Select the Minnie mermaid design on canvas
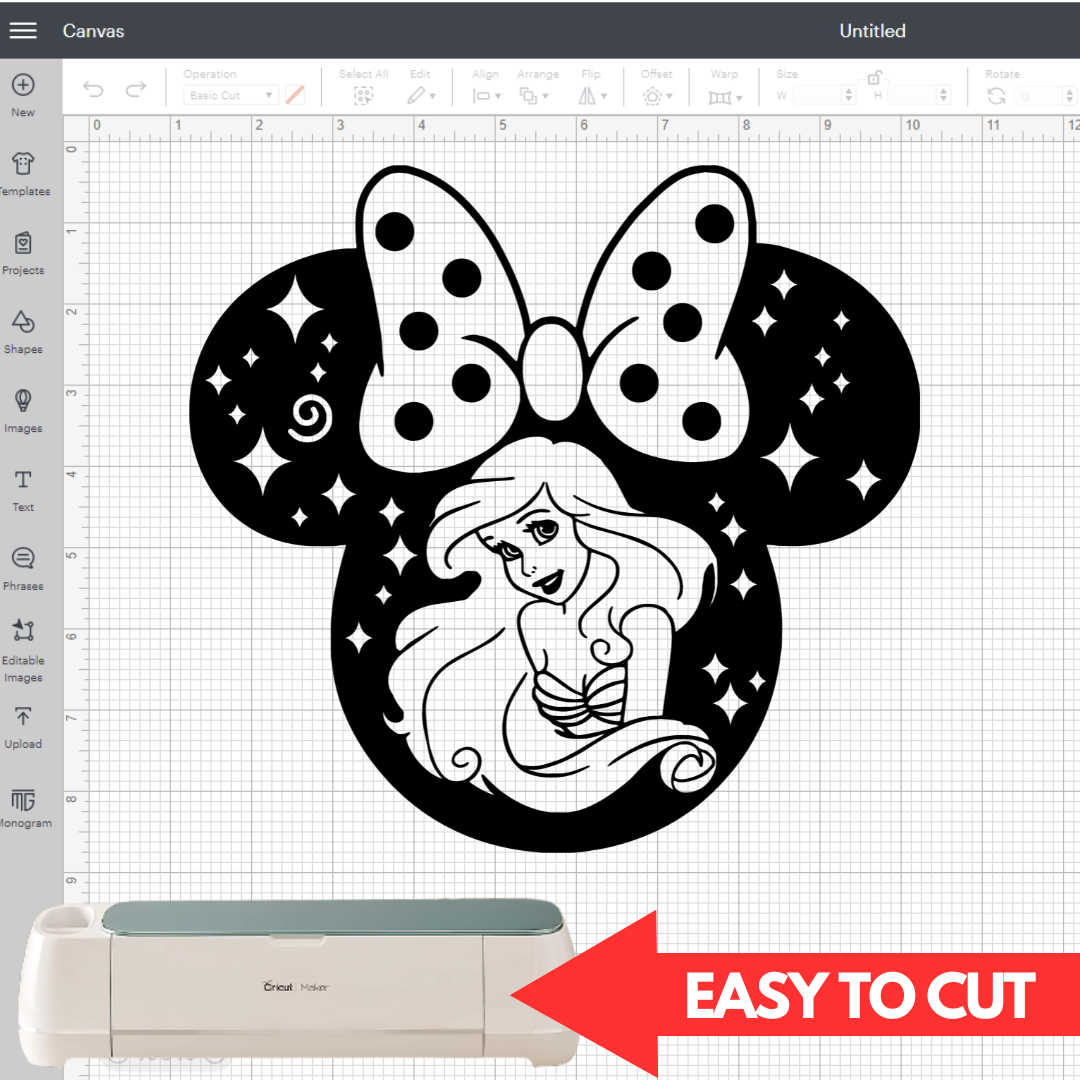 pyautogui.click(x=554, y=508)
